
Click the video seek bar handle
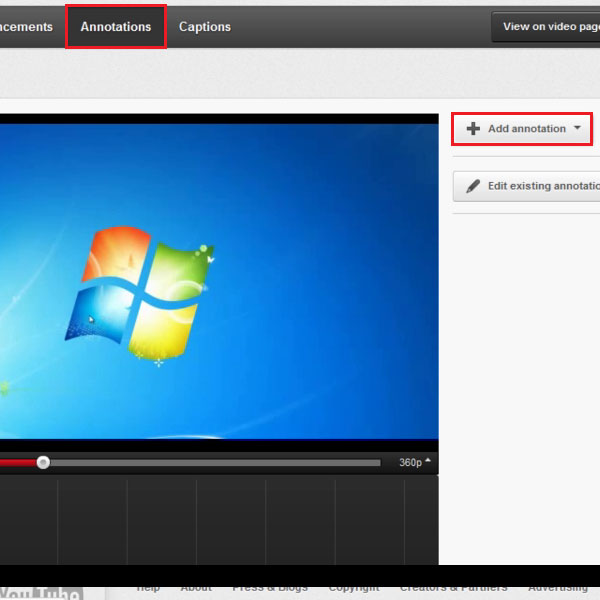pos(43,462)
